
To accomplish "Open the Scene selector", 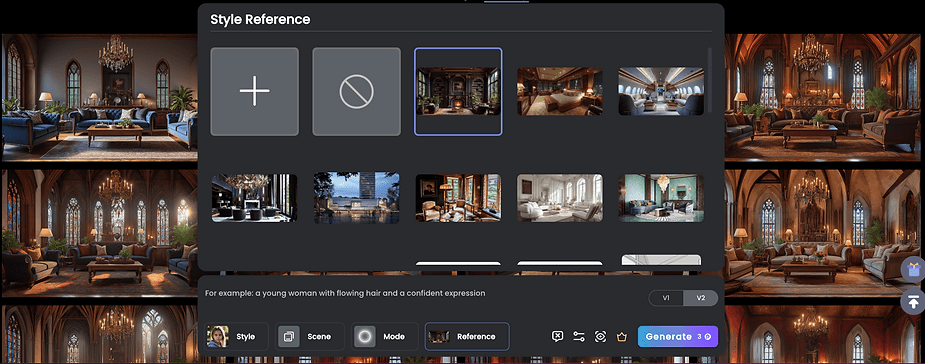I will point(310,336).
